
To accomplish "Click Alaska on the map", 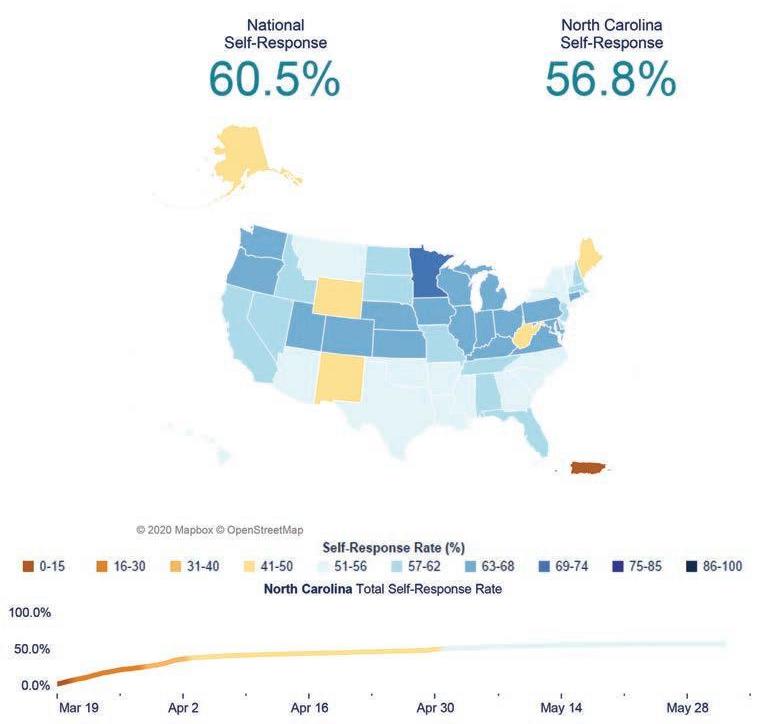I will (x=239, y=154).
